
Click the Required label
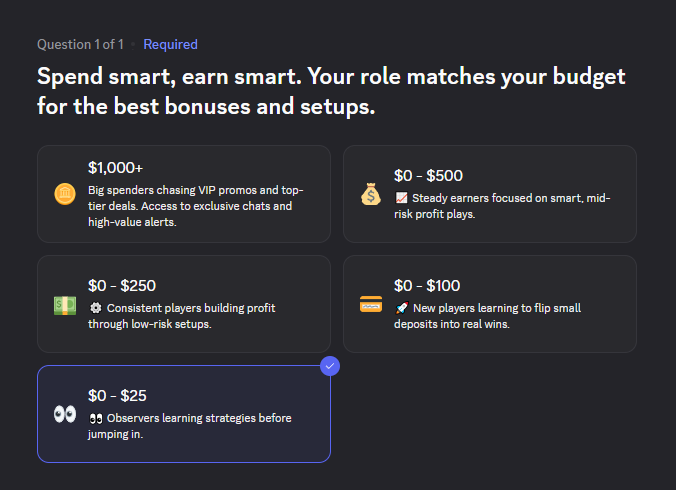pyautogui.click(x=170, y=44)
